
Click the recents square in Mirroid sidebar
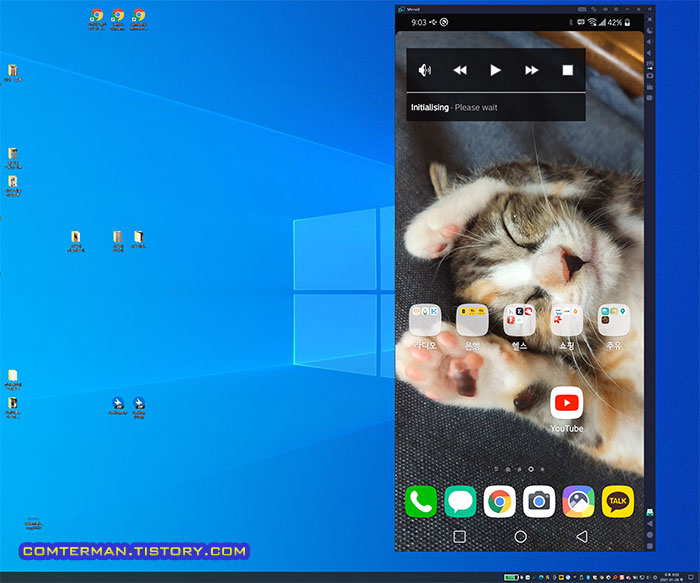pos(650,546)
